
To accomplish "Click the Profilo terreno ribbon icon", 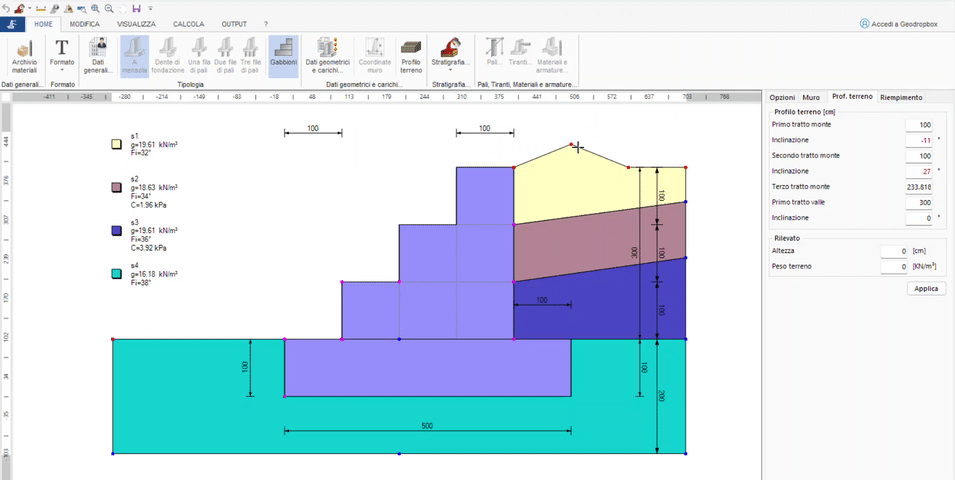I will (x=411, y=56).
